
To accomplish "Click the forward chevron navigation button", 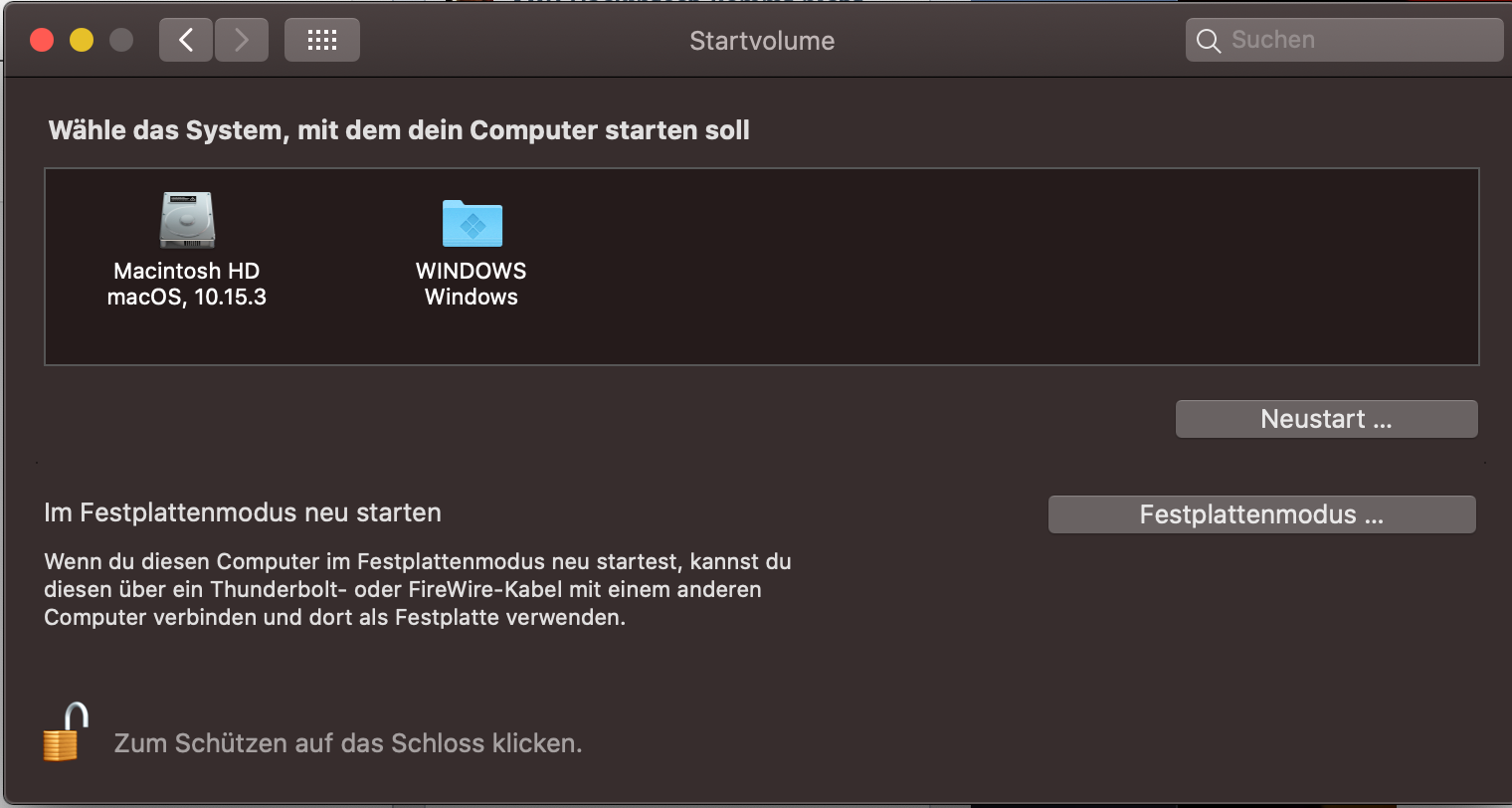I will pyautogui.click(x=242, y=41).
